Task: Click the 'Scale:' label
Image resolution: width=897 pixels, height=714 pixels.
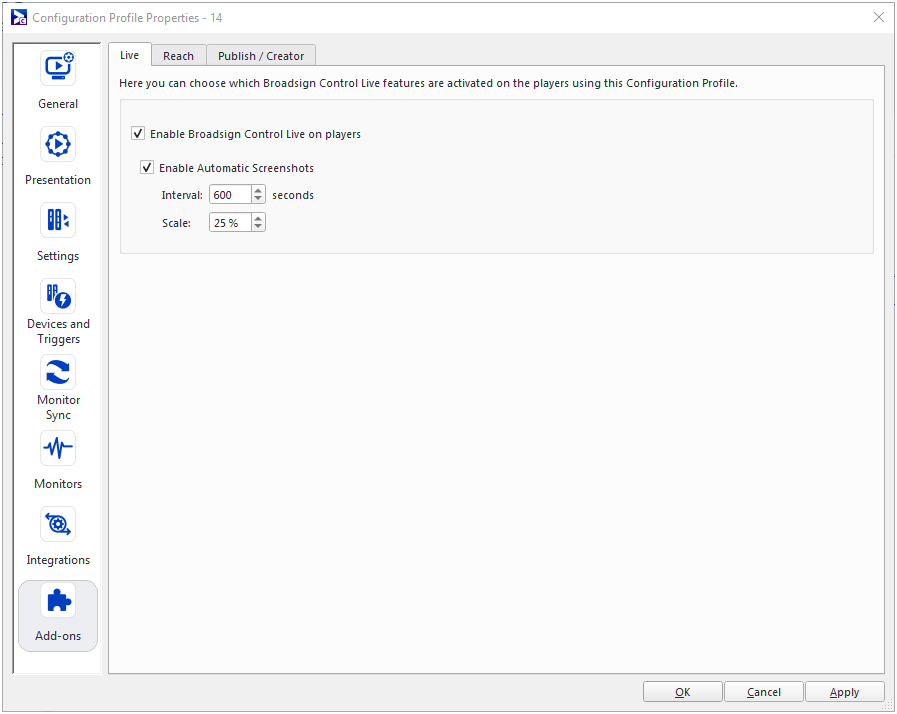Action: coord(176,223)
